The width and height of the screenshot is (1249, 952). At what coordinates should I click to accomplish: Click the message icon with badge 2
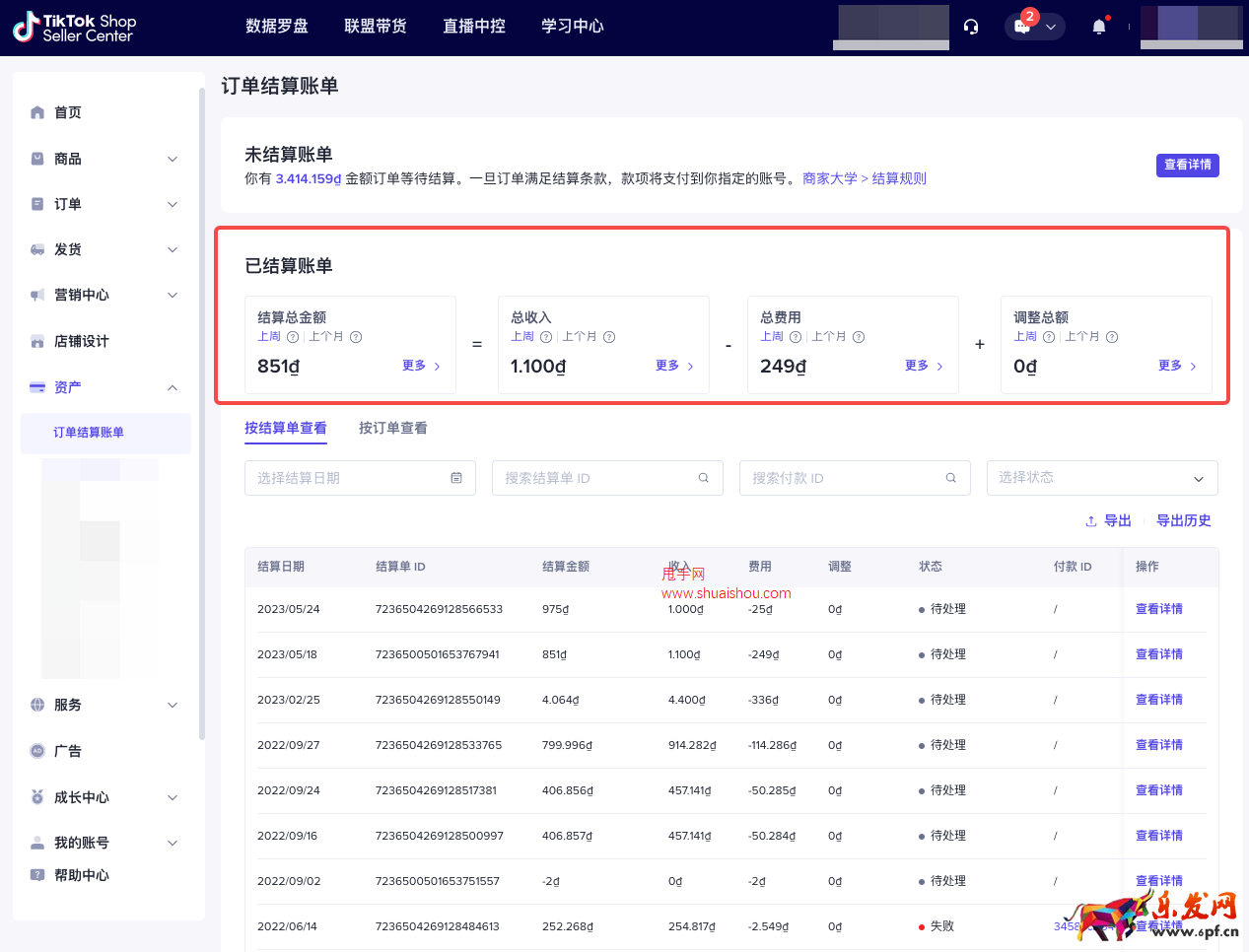pos(1025,27)
